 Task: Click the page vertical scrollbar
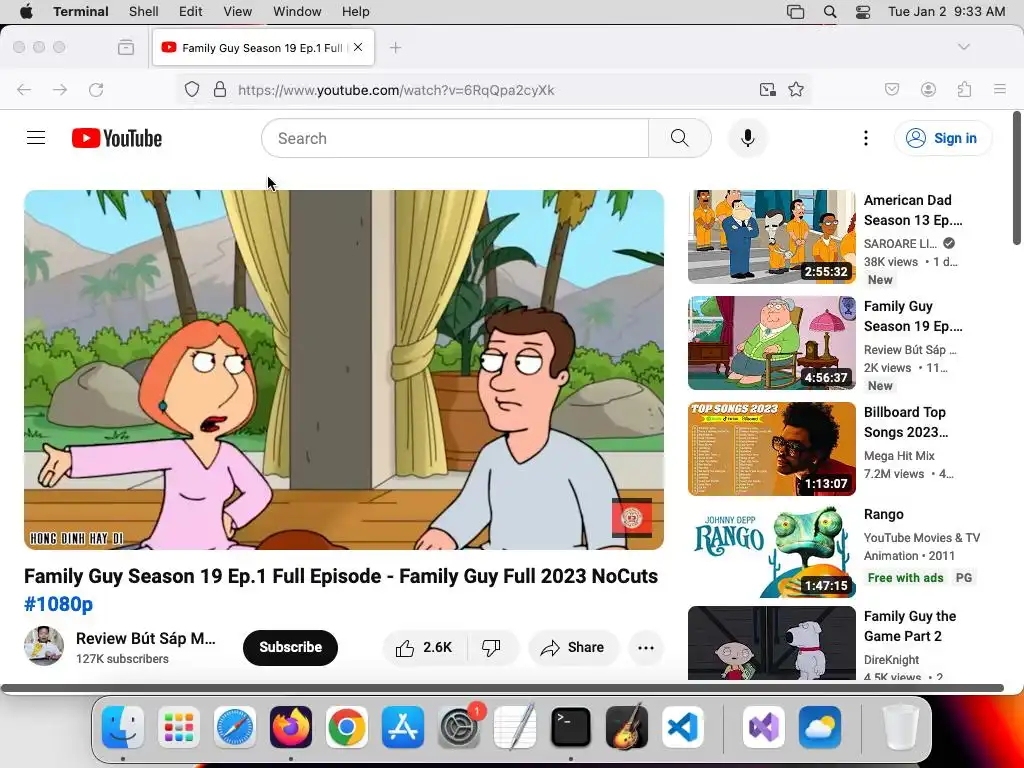[x=1017, y=178]
